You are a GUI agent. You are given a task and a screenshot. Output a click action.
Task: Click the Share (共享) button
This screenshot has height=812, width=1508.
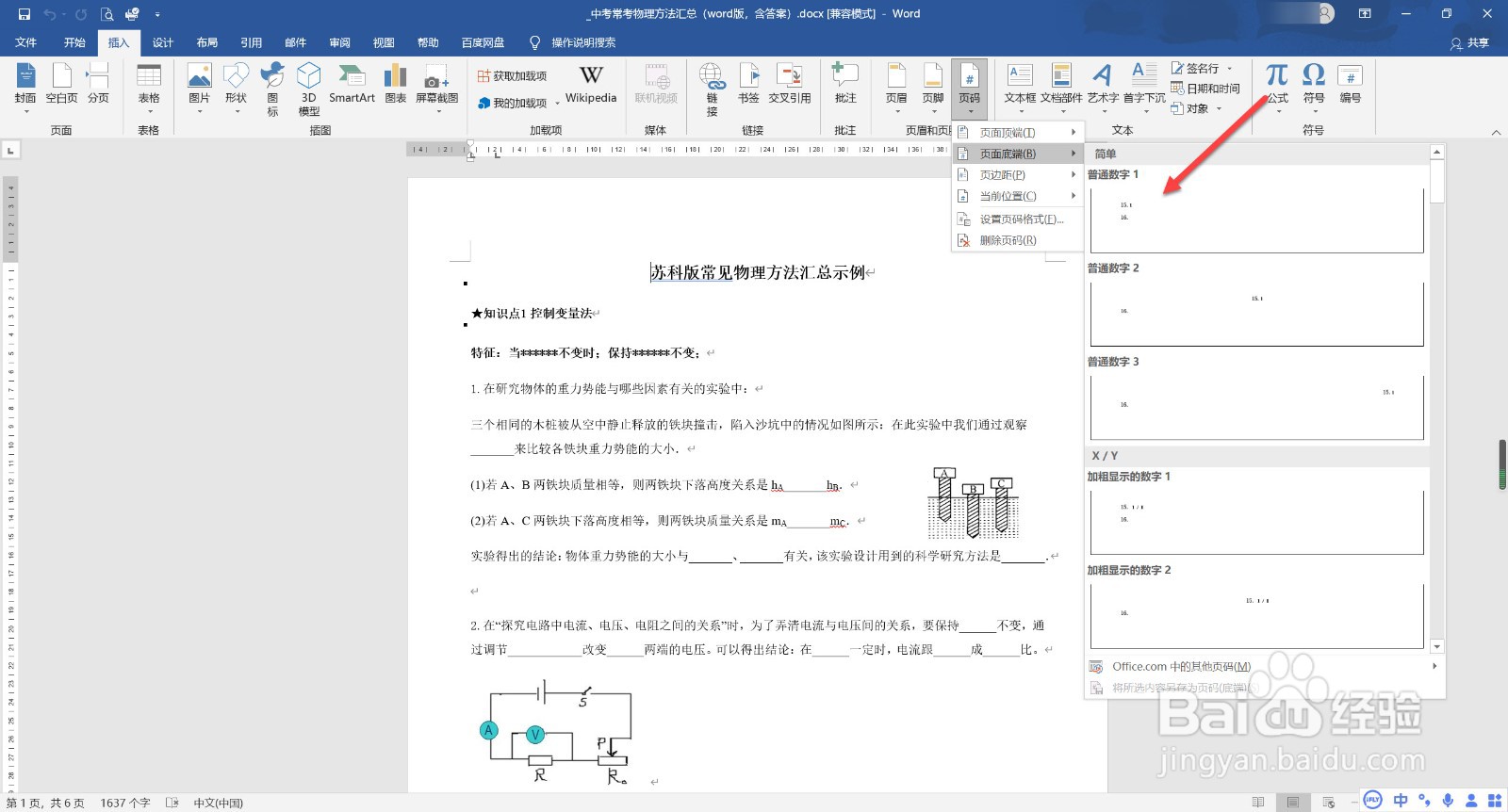pyautogui.click(x=1470, y=43)
